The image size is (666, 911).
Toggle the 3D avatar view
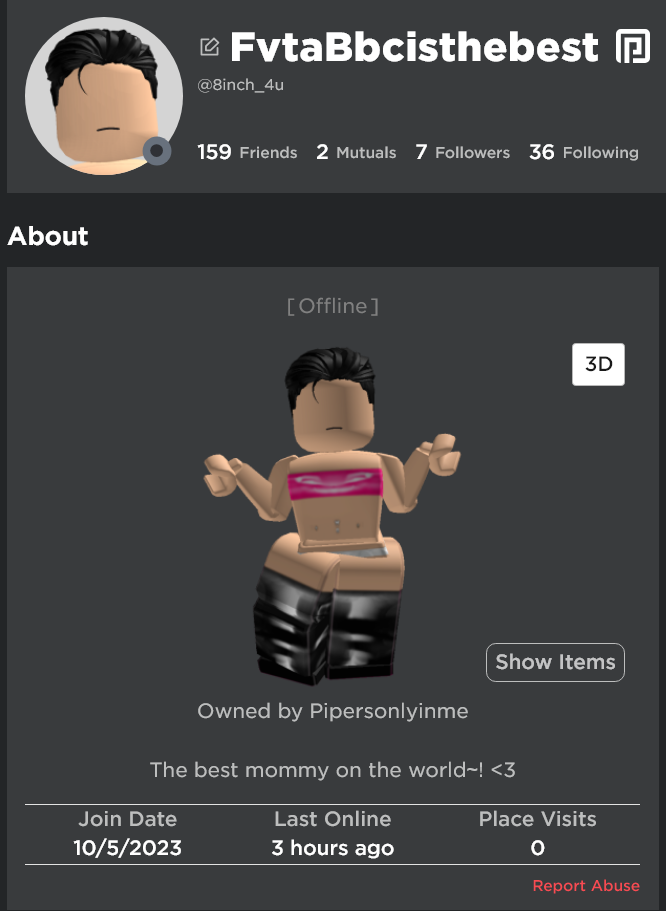[x=598, y=364]
